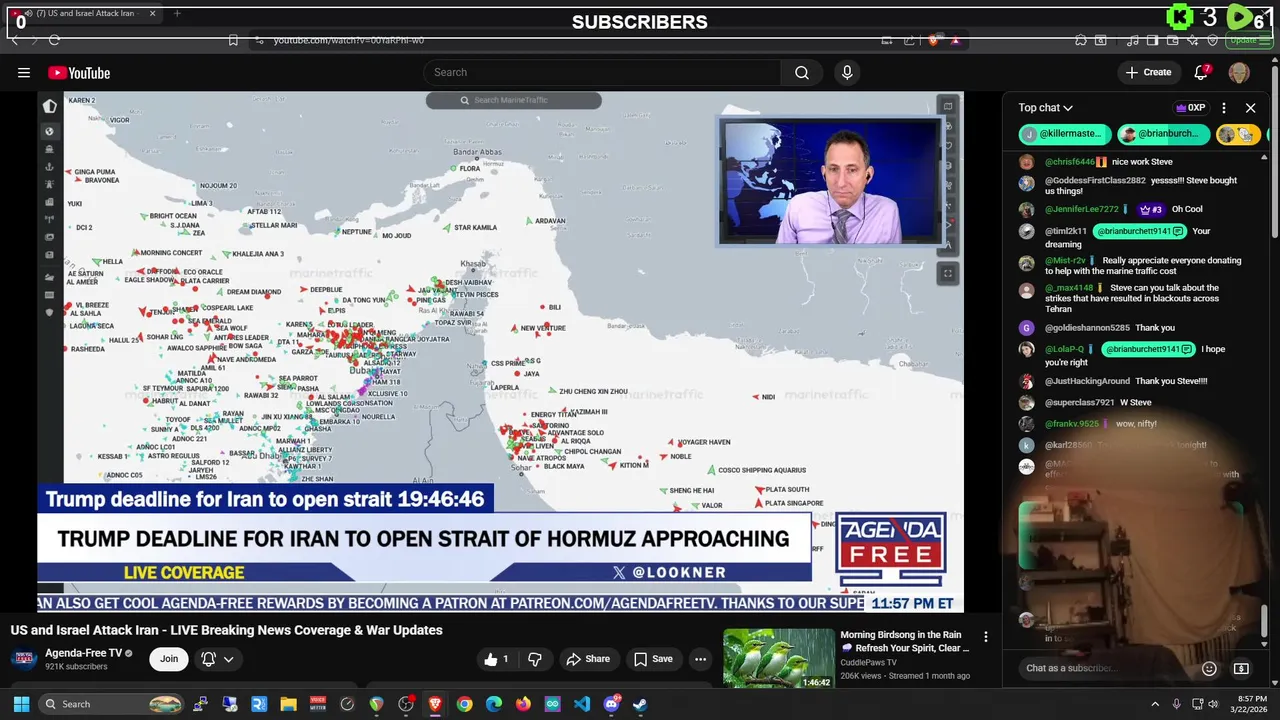Bookmark this page in address bar
This screenshot has height=720, width=1280.
(x=232, y=40)
